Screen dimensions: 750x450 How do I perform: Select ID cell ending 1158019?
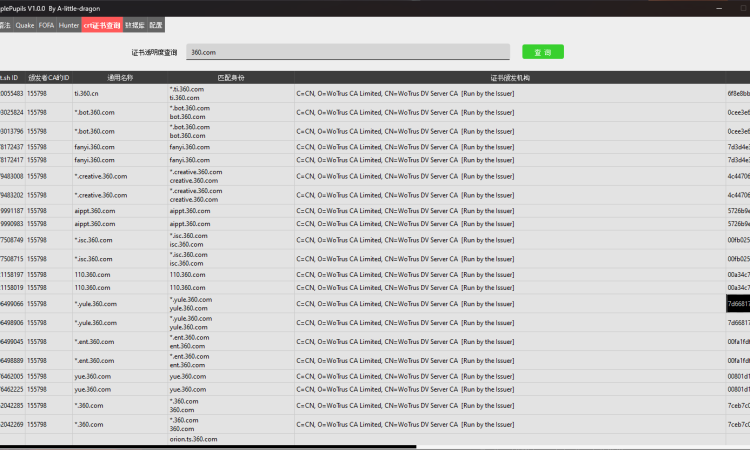(12, 287)
